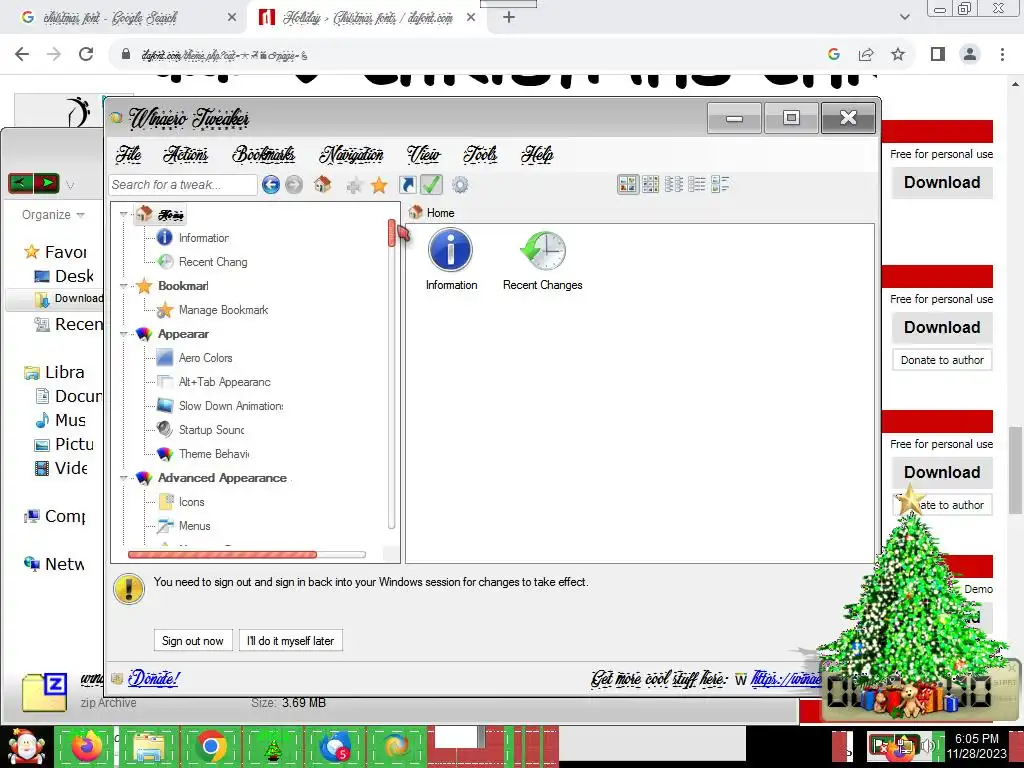Open the Bookmarks menu
The height and width of the screenshot is (768, 1024).
point(264,155)
